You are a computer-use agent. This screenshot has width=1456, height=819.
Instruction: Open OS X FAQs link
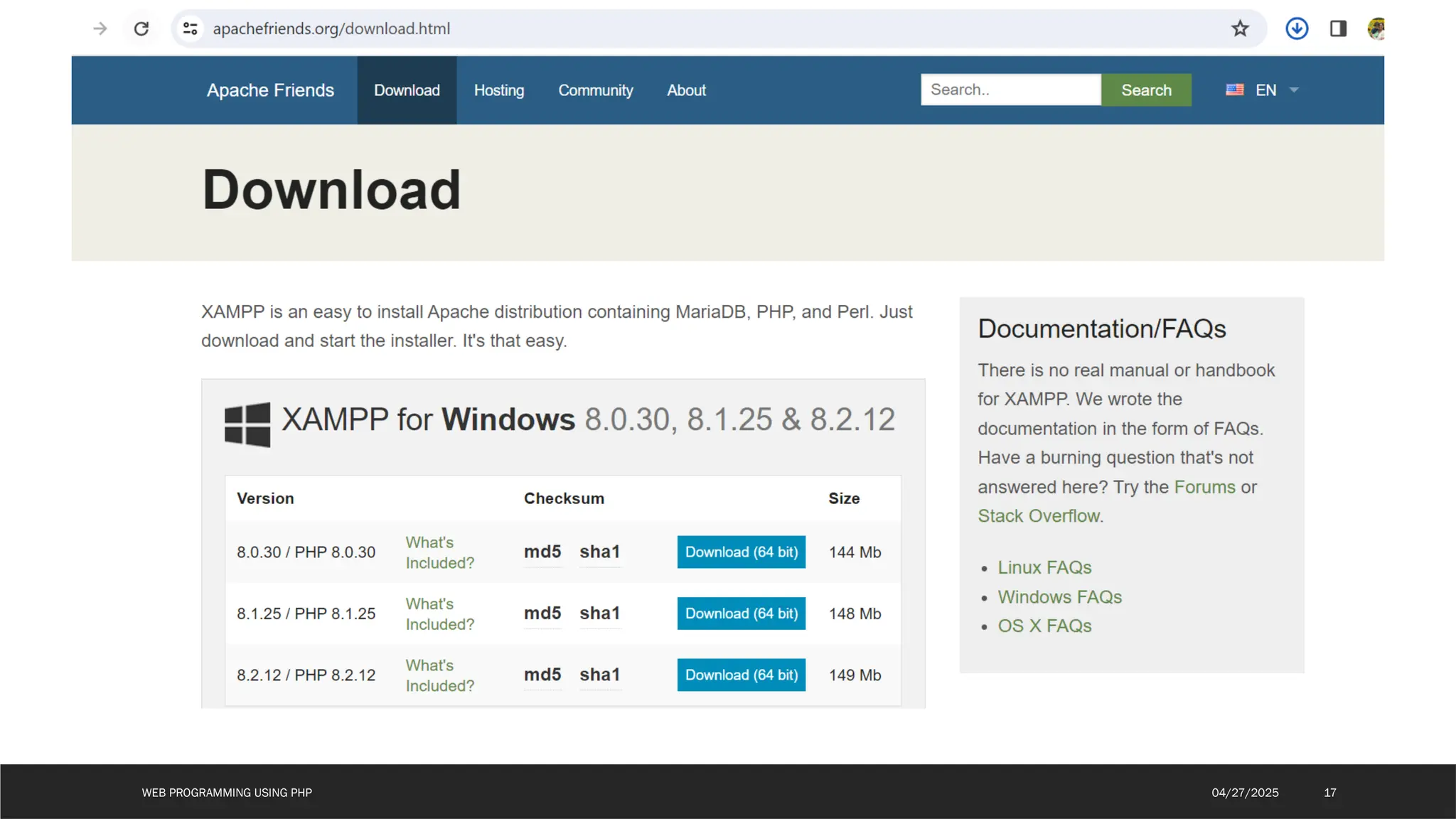(1044, 626)
